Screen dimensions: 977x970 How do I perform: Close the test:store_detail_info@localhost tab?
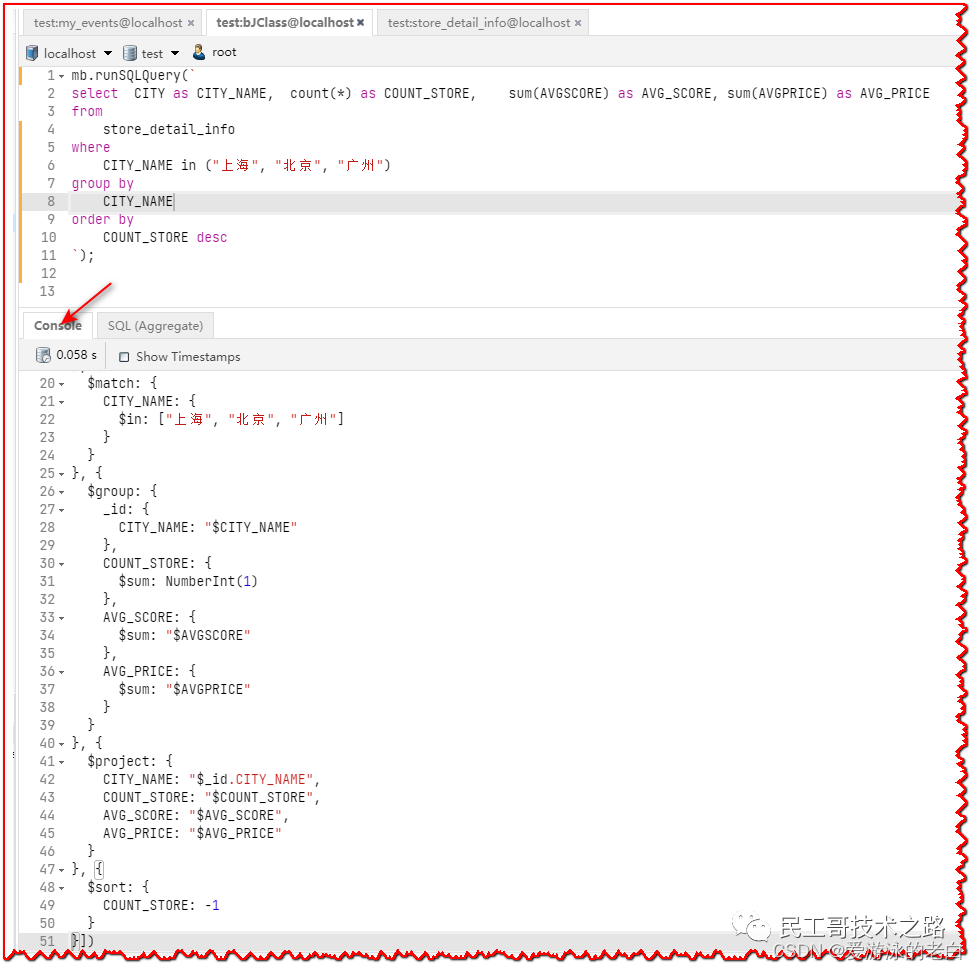coord(578,23)
